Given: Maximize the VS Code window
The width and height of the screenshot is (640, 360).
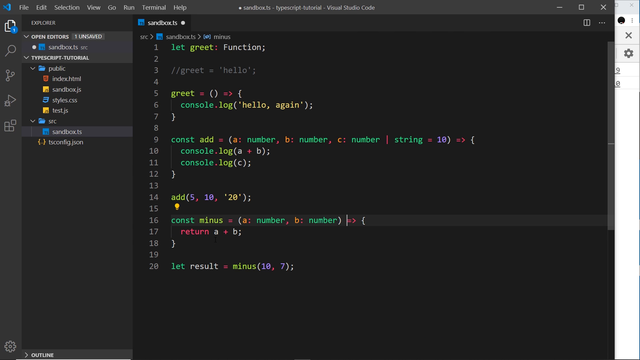Looking at the screenshot, I should click(581, 7).
